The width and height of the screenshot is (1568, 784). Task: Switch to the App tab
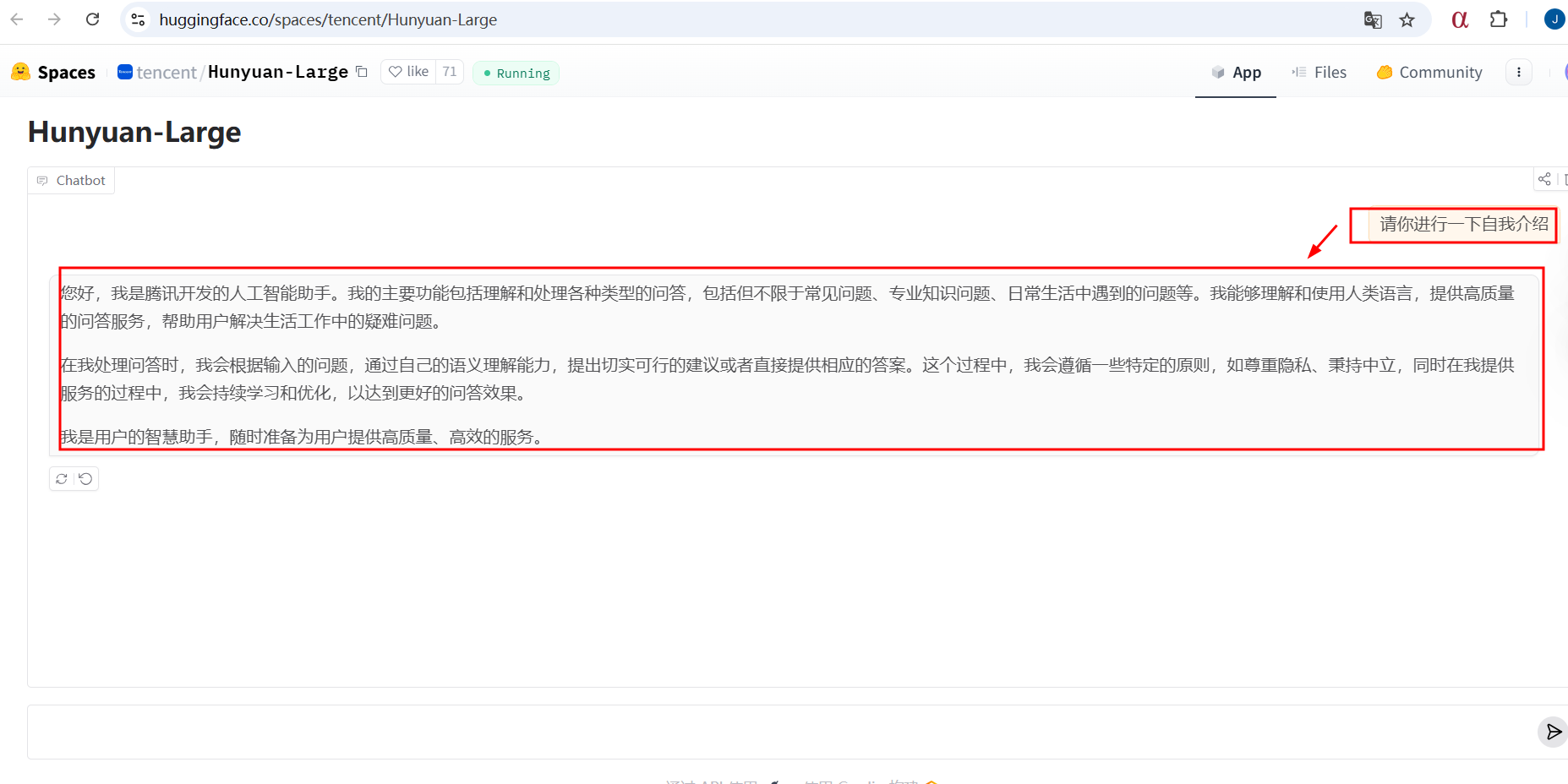pyautogui.click(x=1236, y=72)
